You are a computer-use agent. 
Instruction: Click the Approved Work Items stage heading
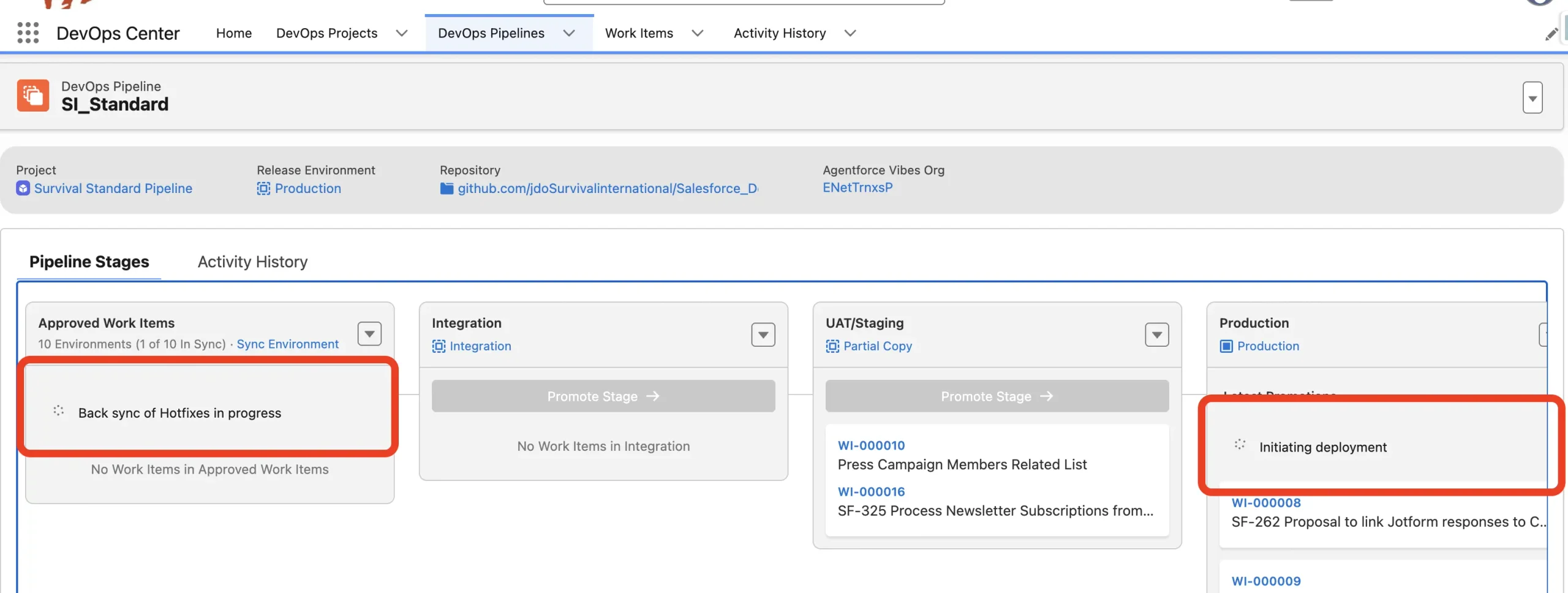(107, 323)
